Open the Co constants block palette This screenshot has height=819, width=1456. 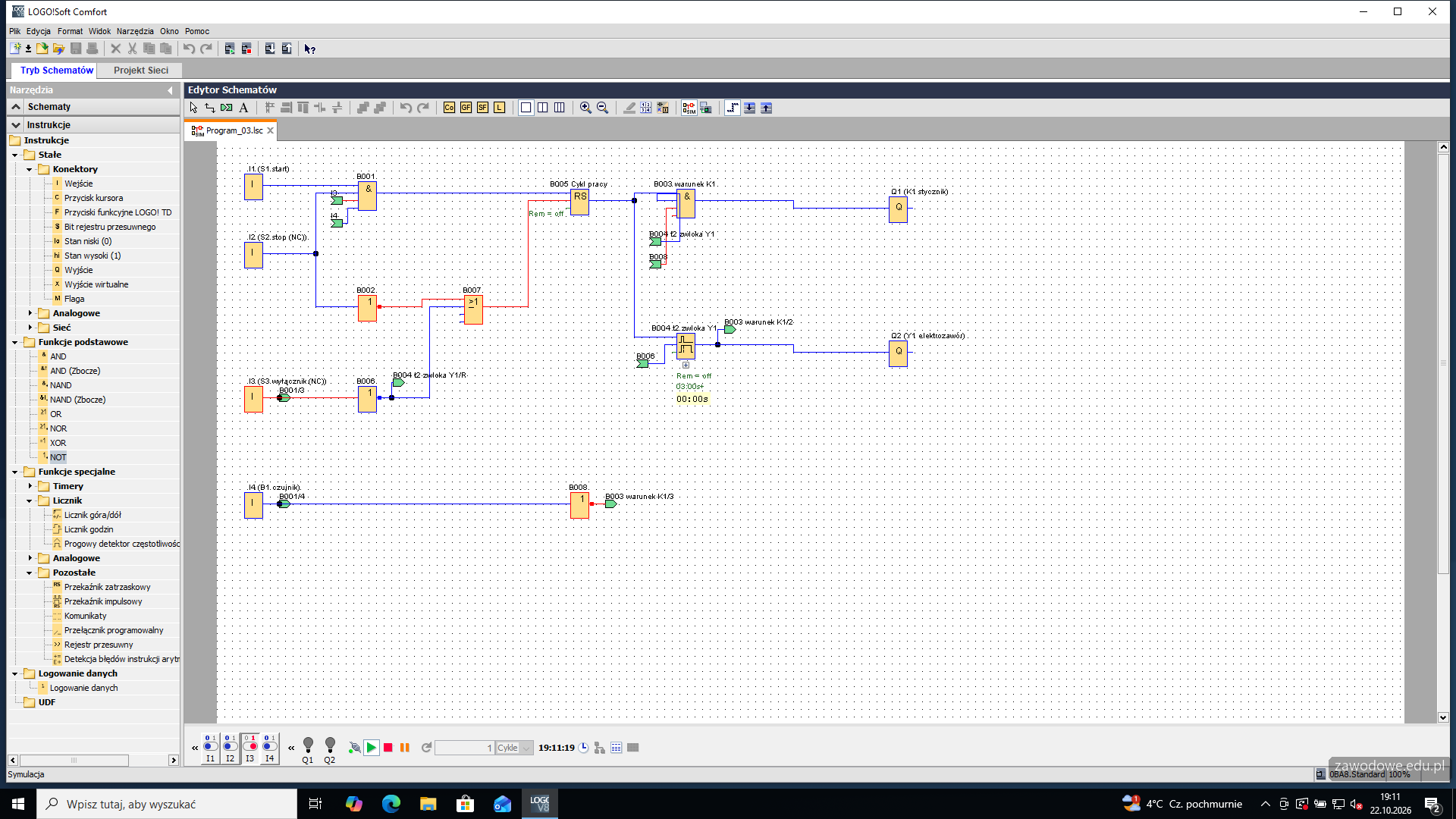[449, 108]
